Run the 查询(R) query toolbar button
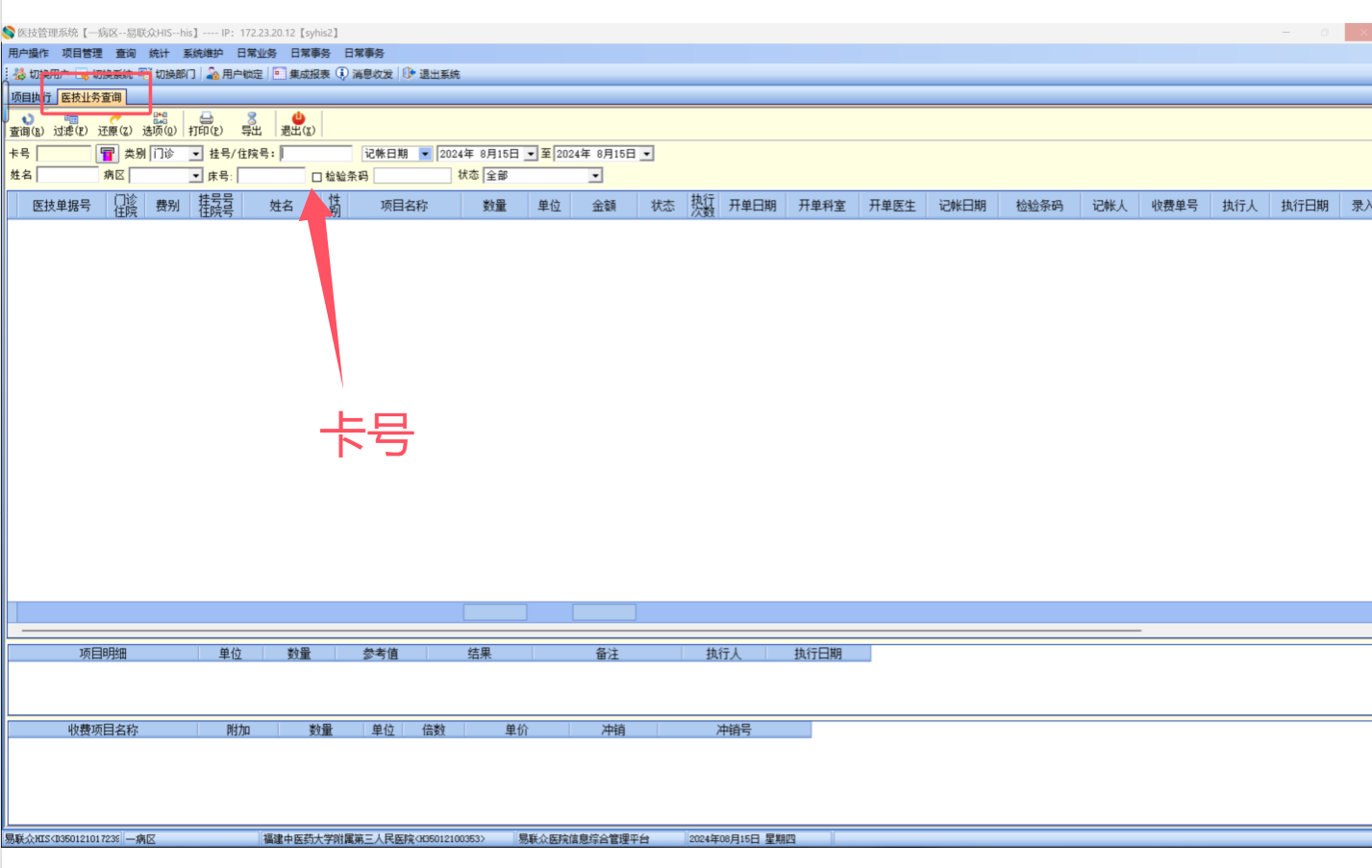The width and height of the screenshot is (1372, 868). coord(27,125)
